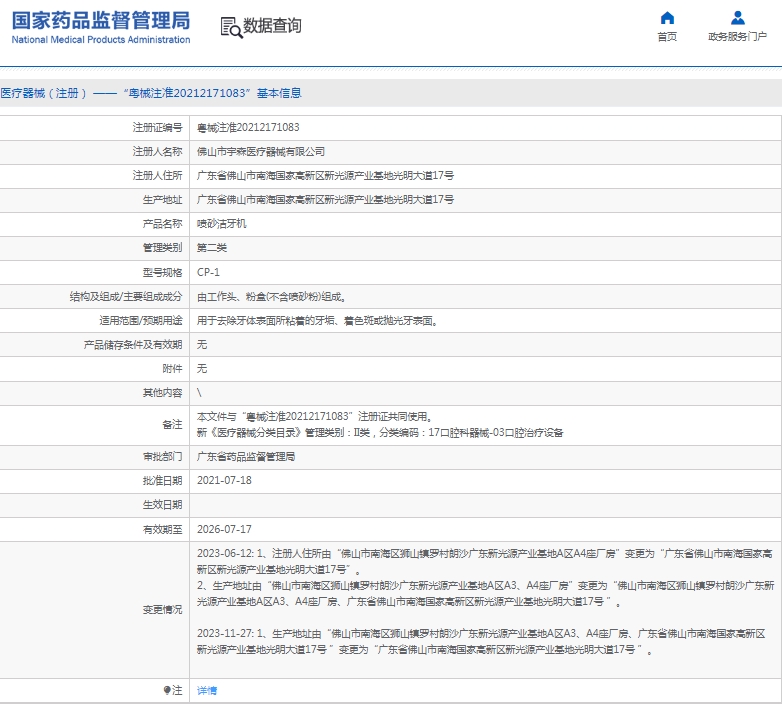Click the bullet icon beside 注
This screenshot has width=782, height=710.
click(x=167, y=690)
